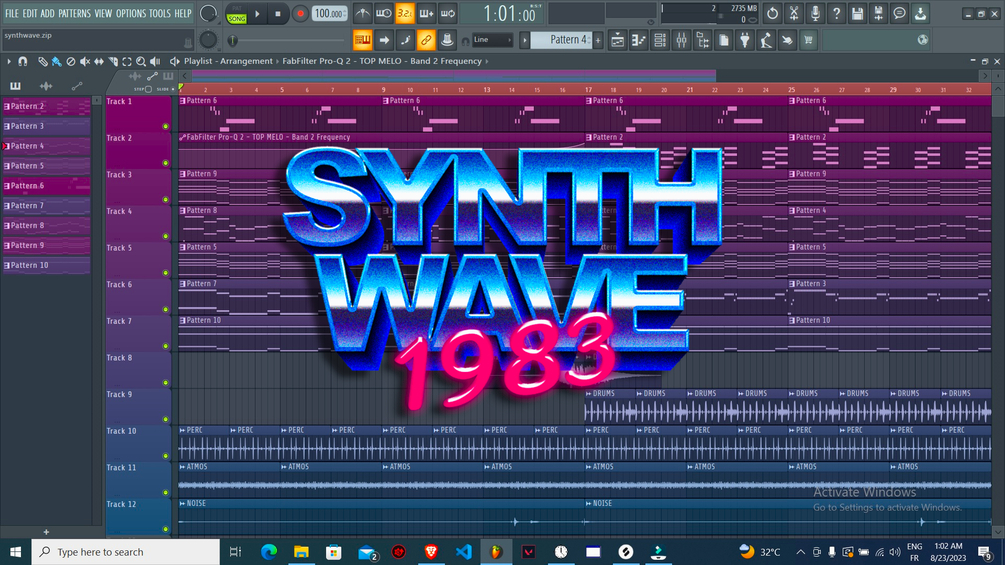Open menu of first DRUMS audio clip
The width and height of the screenshot is (1005, 565).
point(589,393)
